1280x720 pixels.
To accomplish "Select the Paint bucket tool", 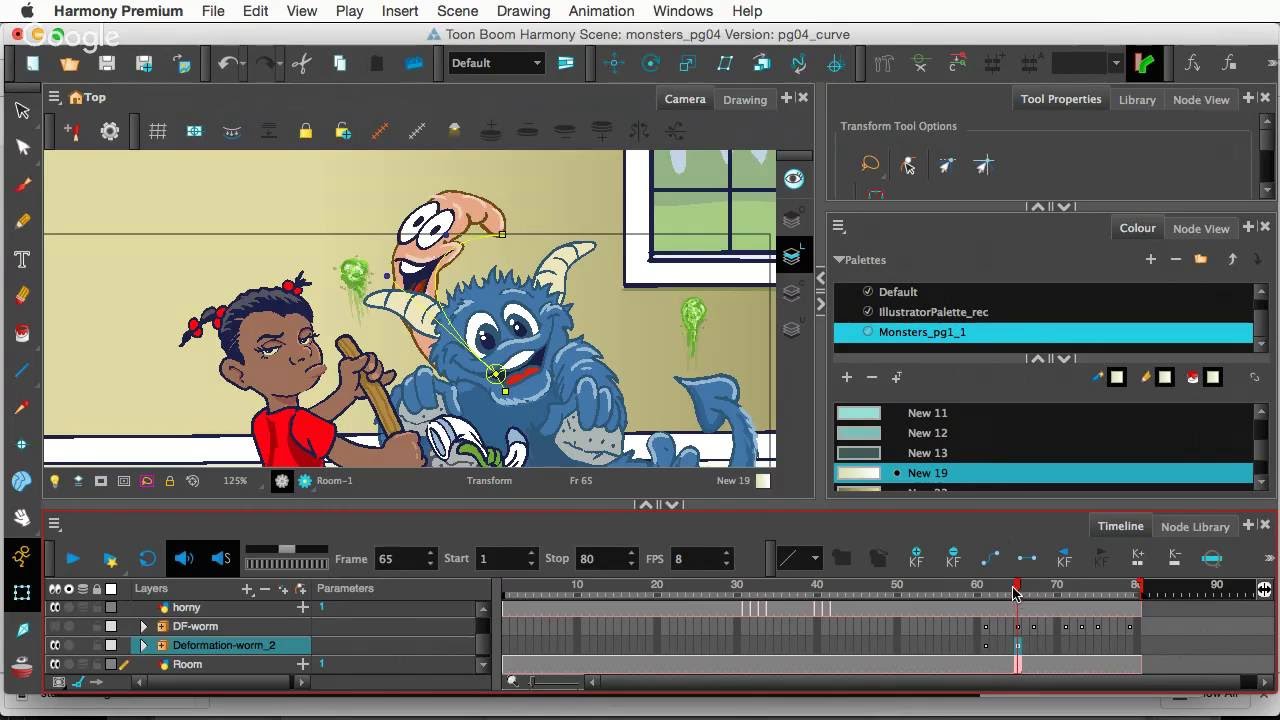I will 22,333.
